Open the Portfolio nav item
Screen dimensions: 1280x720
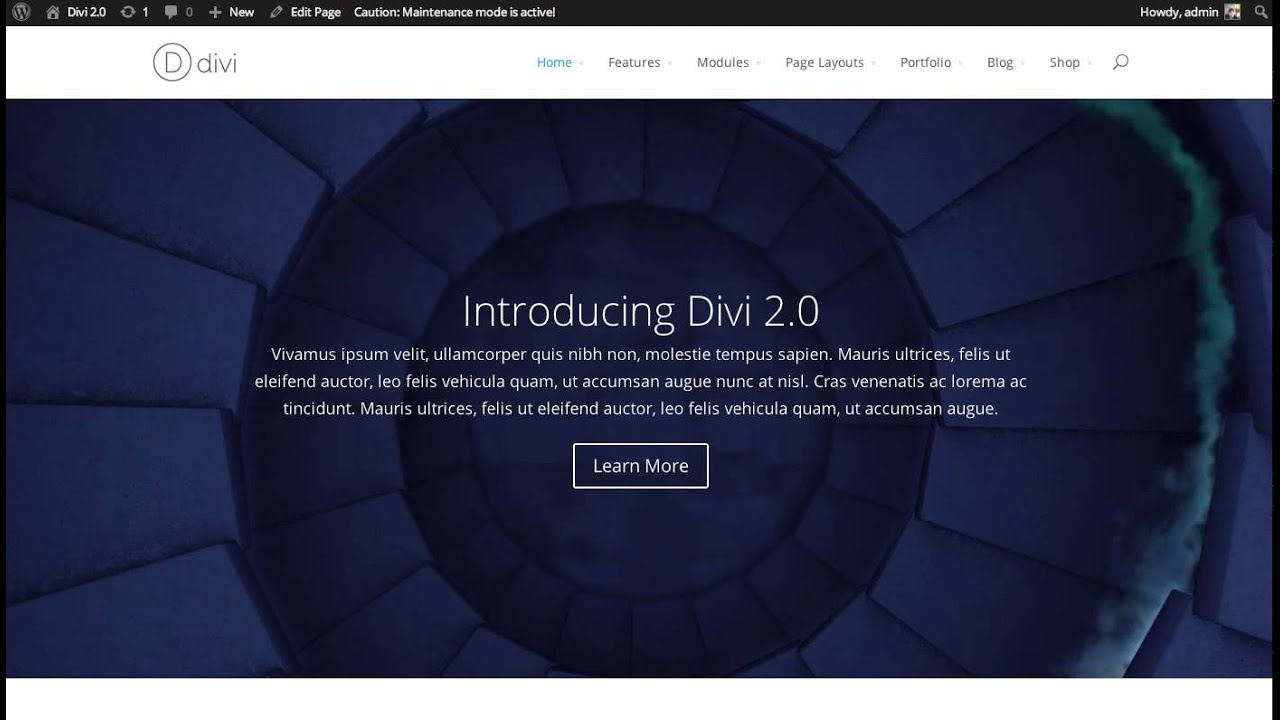[x=926, y=62]
